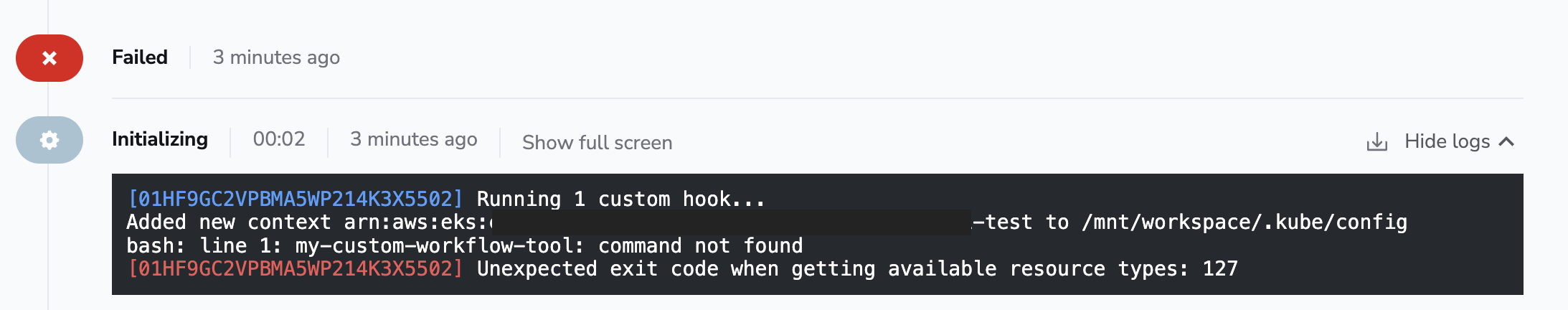The width and height of the screenshot is (1568, 310).
Task: Click the /mnt/workspace/.kube/config path text
Action: [1245, 222]
